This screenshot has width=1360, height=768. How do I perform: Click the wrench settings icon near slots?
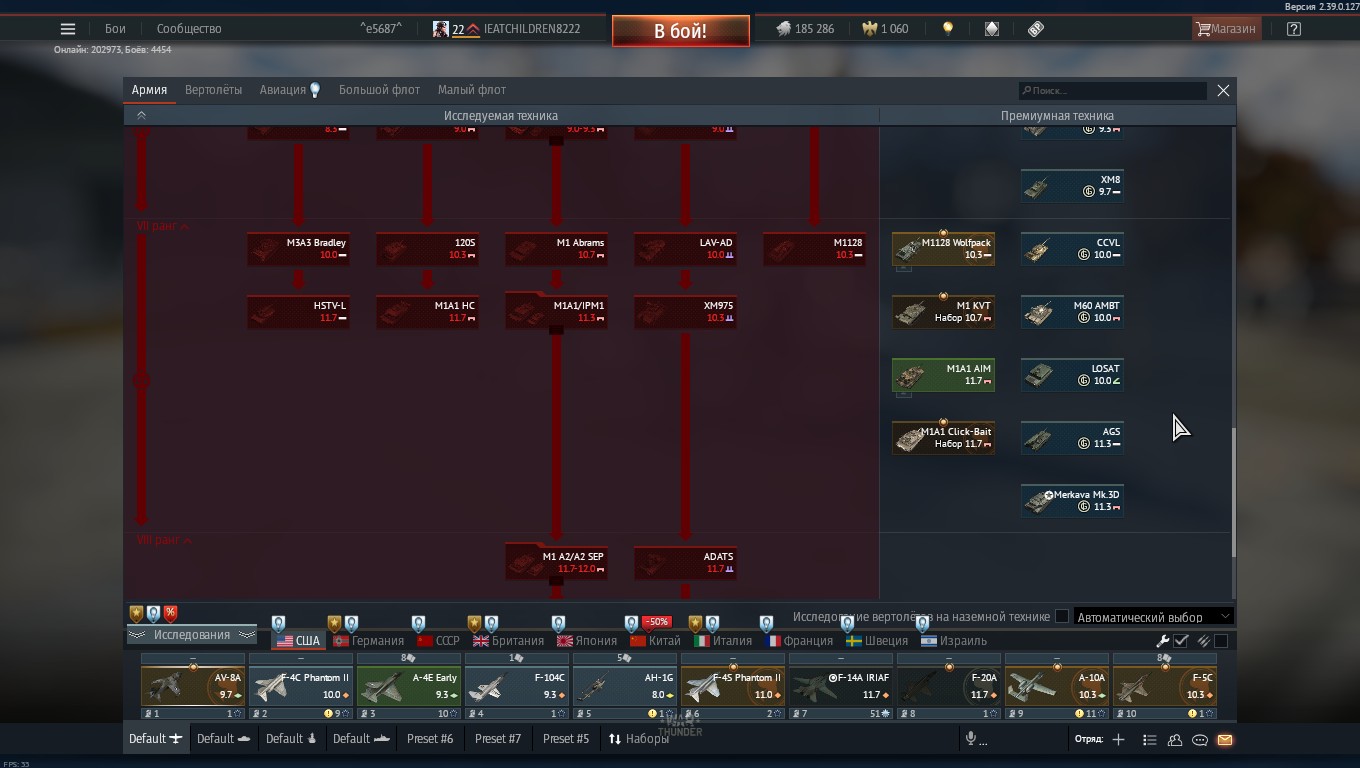1163,641
